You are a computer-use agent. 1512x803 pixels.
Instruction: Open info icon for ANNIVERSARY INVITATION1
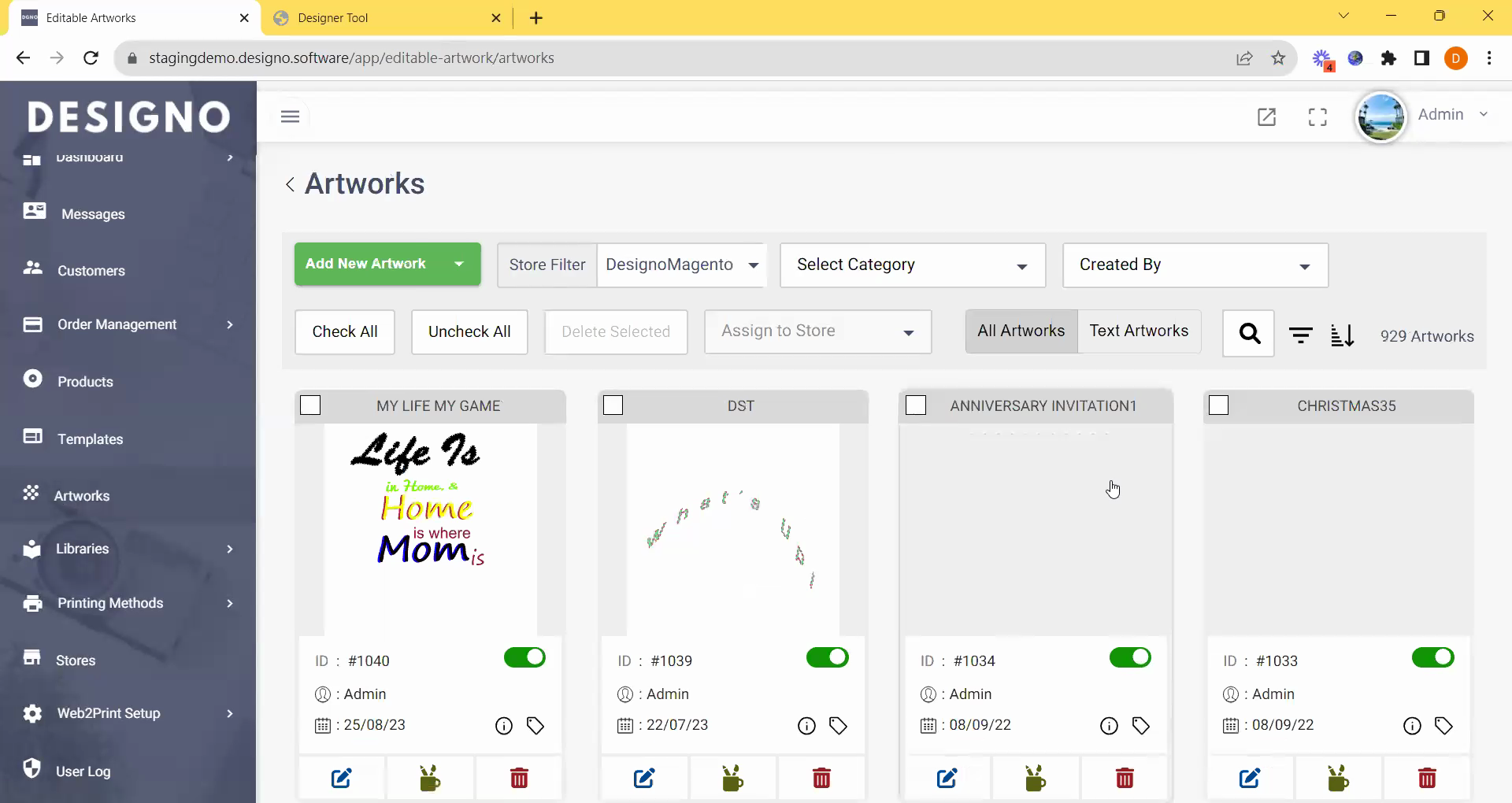(1109, 726)
